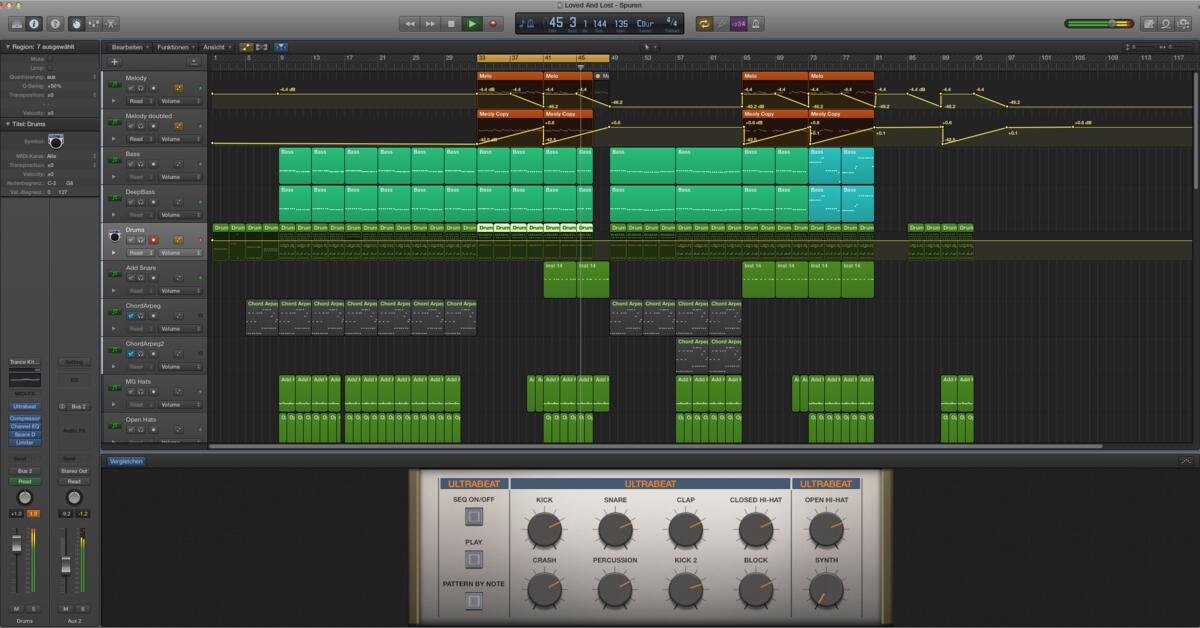Viewport: 1200px width, 628px height.
Task: Open the Smart Controls icon
Action: (76, 23)
